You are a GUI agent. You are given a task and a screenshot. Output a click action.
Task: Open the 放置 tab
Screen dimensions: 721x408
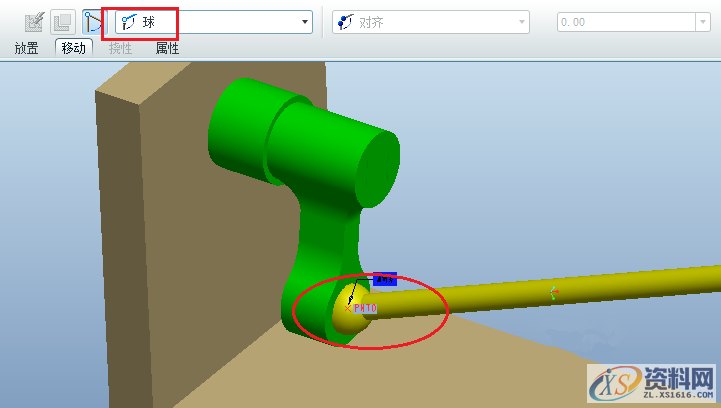click(26, 48)
